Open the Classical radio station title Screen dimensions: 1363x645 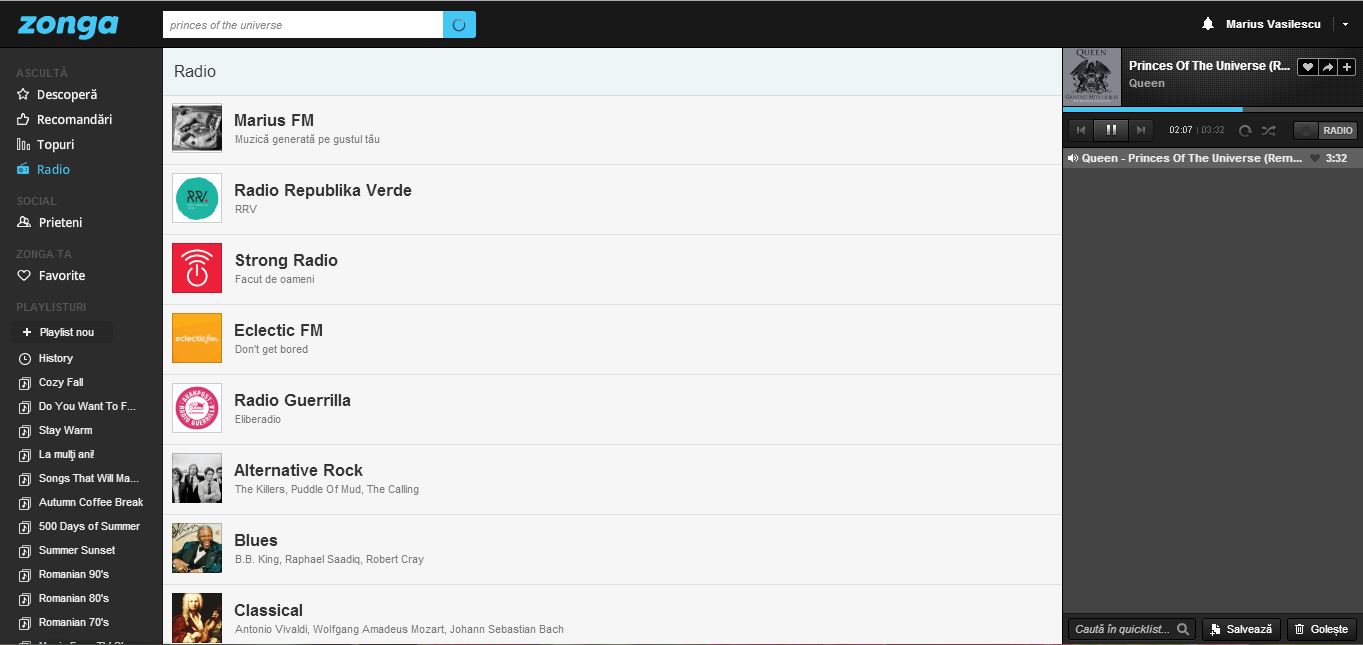268,610
